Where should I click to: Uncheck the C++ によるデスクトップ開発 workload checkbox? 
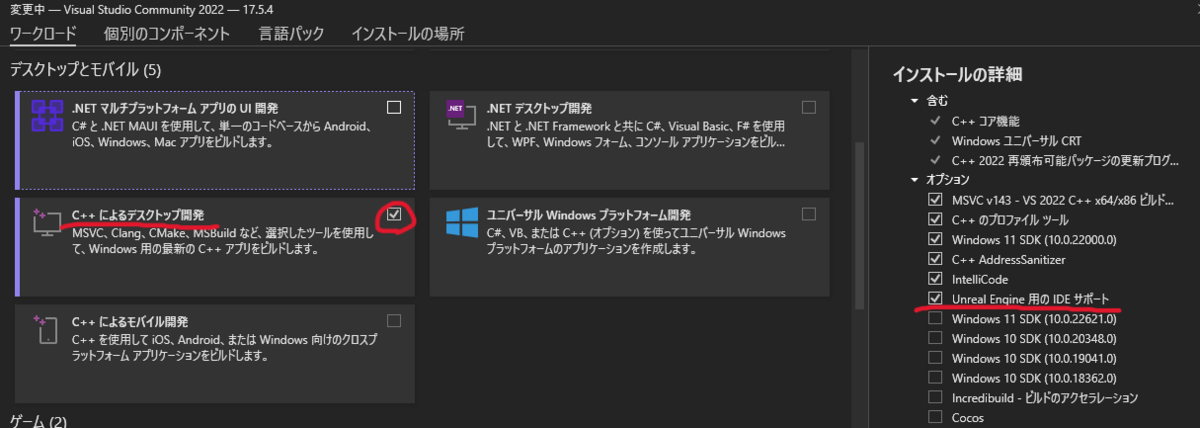coord(394,214)
